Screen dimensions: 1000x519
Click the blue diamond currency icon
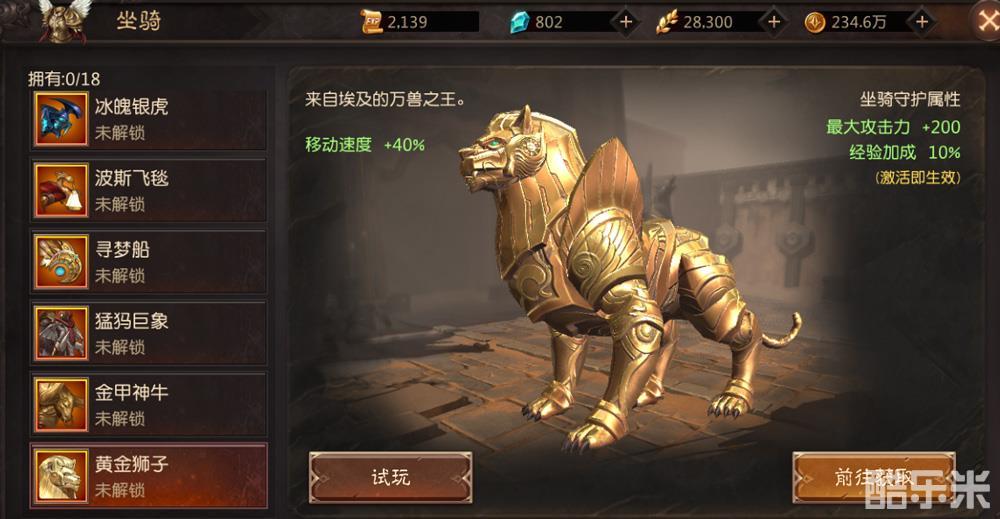tap(520, 22)
